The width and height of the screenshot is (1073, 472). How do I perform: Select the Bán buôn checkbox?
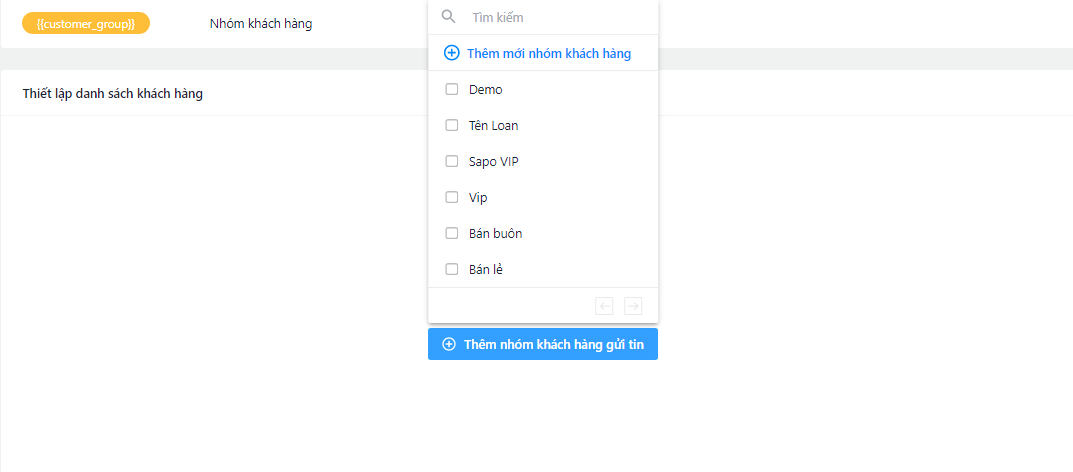click(x=452, y=233)
